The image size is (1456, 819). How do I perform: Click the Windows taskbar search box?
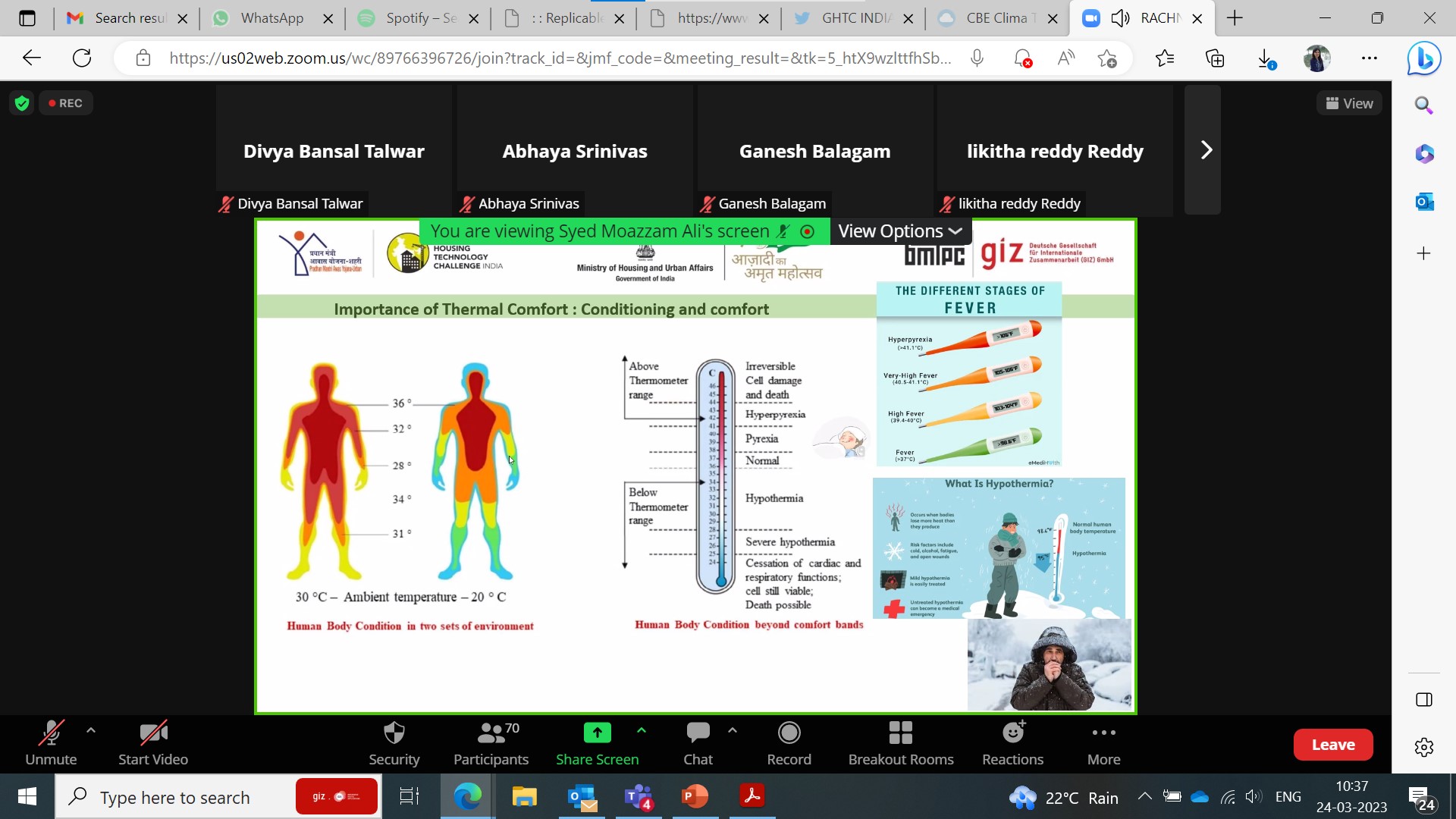174,797
